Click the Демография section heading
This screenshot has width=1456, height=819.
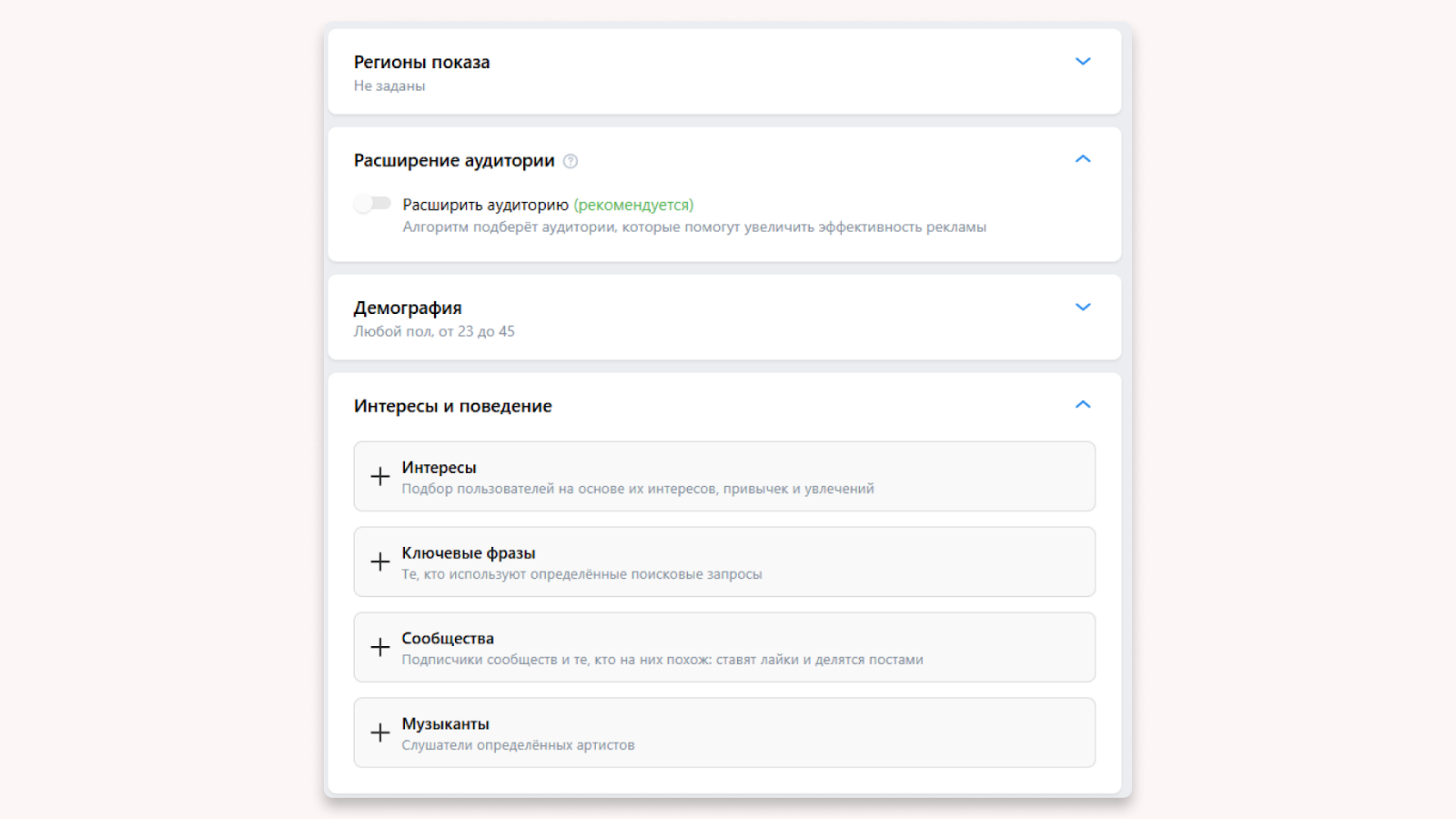[408, 308]
